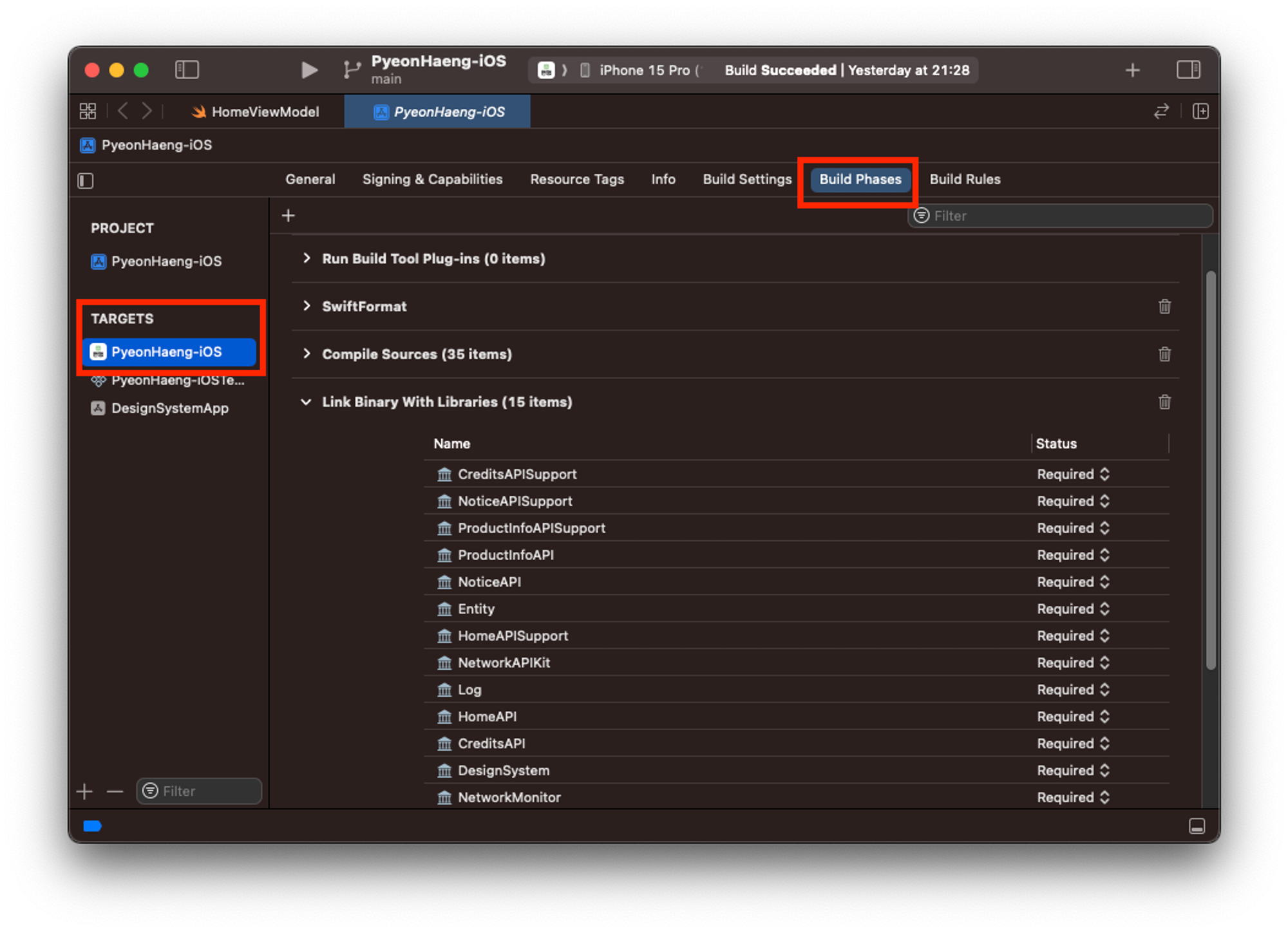The width and height of the screenshot is (1288, 933).
Task: Toggle the navigator sidebar icon
Action: point(187,70)
